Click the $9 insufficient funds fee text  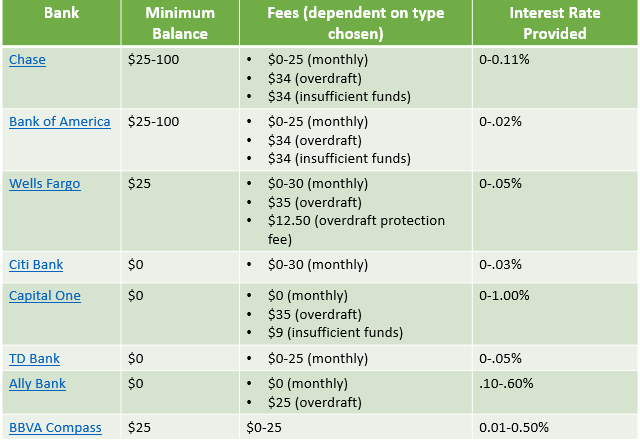[335, 333]
